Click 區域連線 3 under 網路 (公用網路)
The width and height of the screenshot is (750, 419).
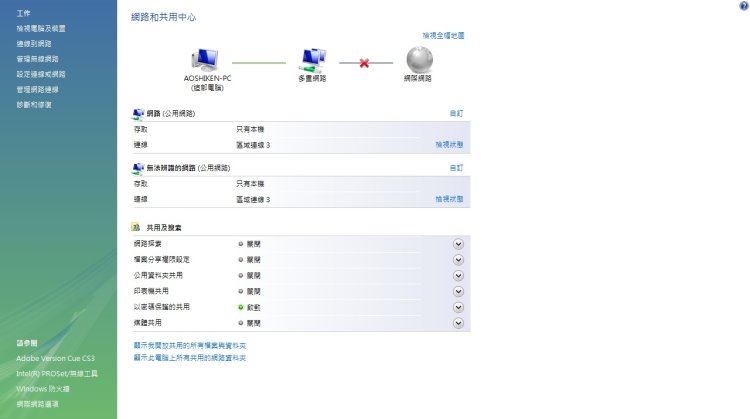pos(253,145)
